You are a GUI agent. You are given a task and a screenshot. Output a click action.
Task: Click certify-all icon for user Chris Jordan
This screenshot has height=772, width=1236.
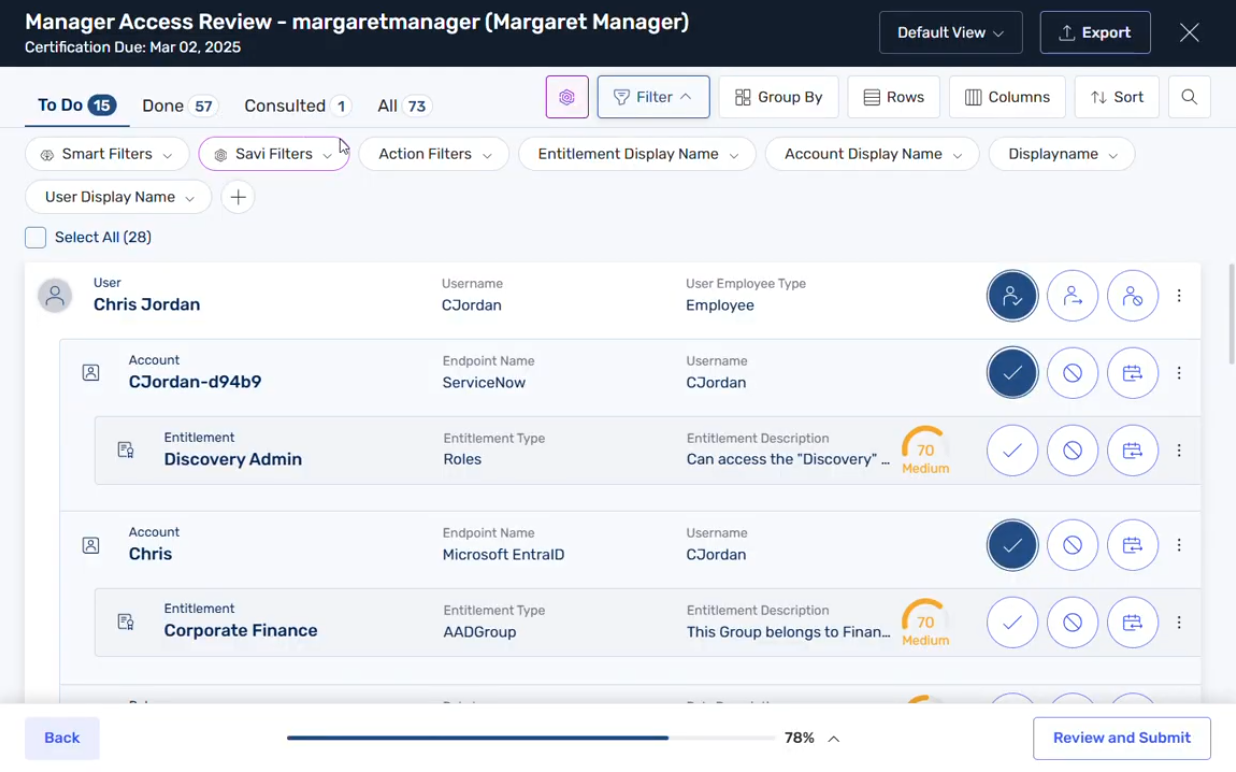coord(1012,296)
